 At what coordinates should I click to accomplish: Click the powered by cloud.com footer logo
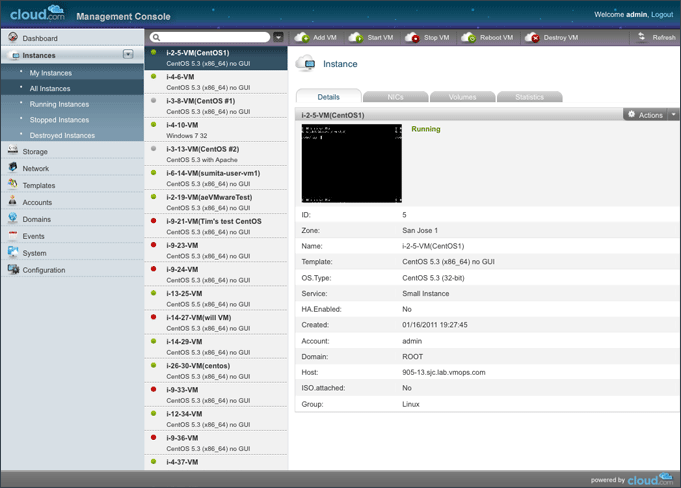click(650, 479)
